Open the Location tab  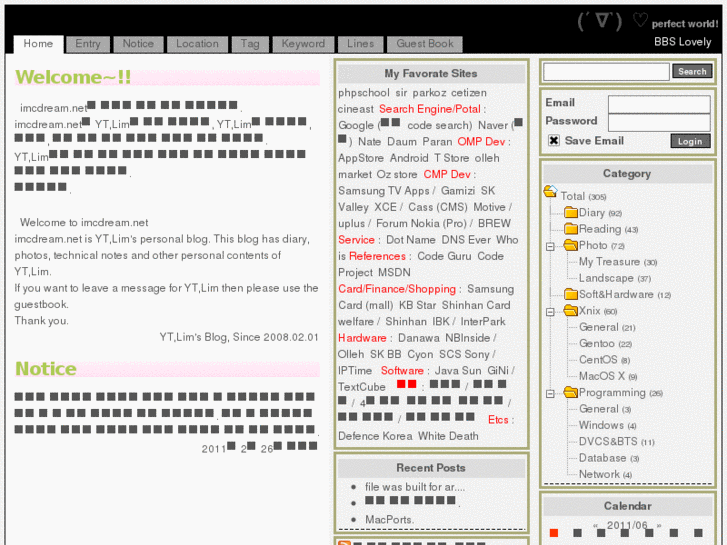tap(198, 44)
